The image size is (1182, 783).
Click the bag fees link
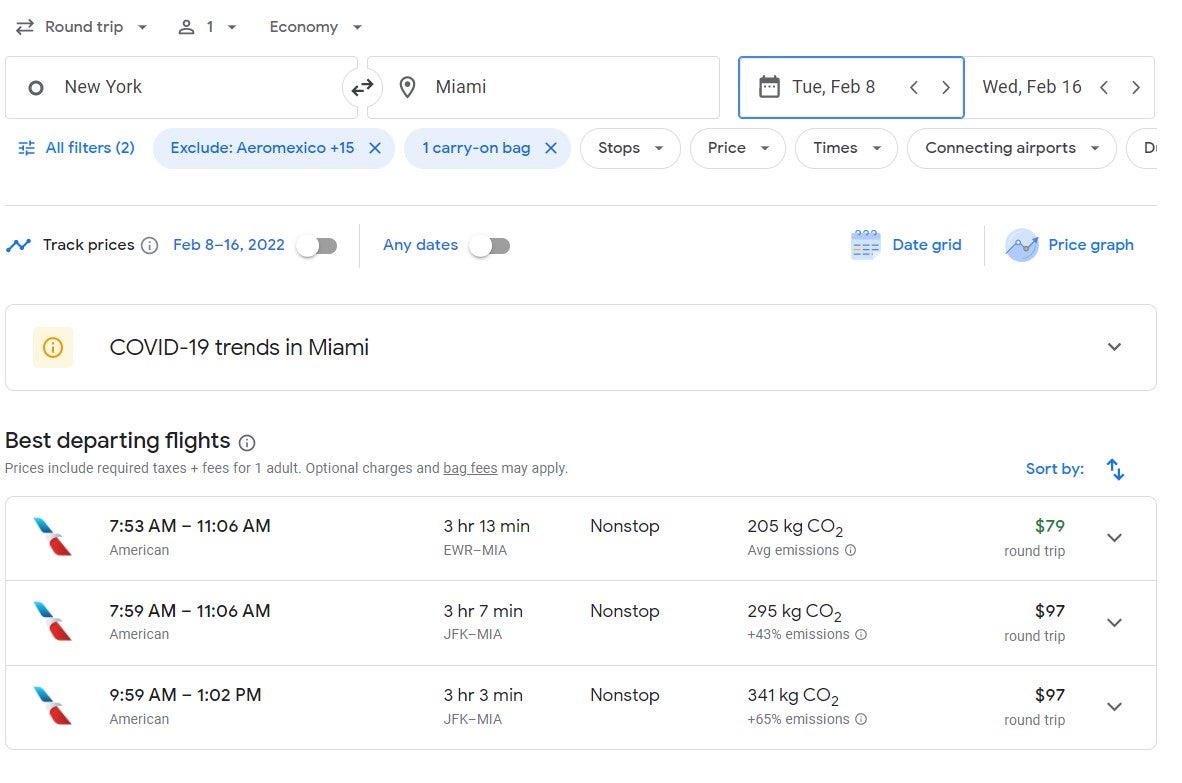pyautogui.click(x=470, y=468)
